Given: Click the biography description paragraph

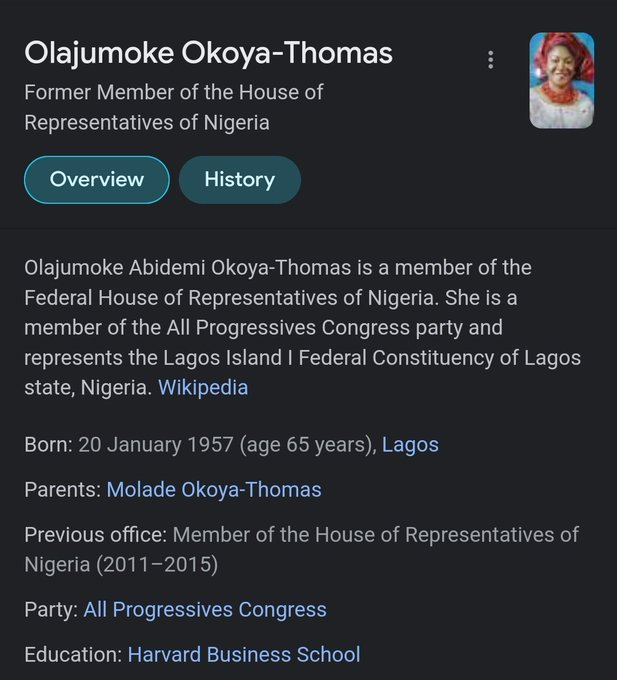Looking at the screenshot, I should coord(300,327).
